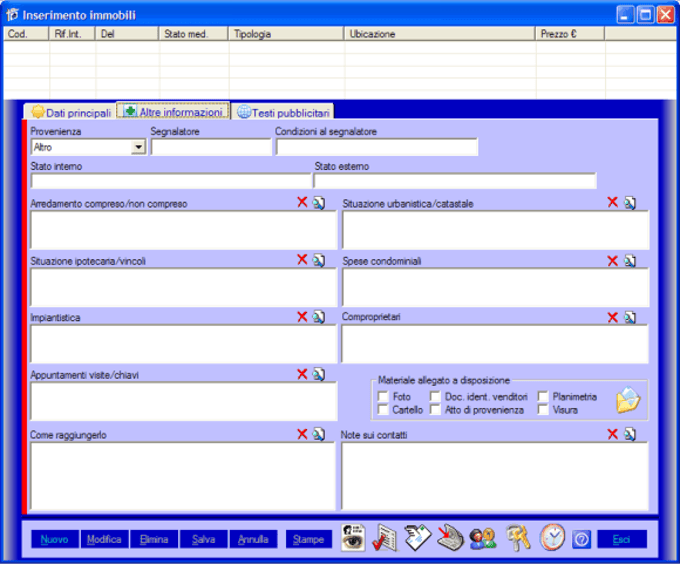Clear the Situazione urbanistica/catastale field with red X
This screenshot has width=680, height=564.
pos(612,202)
